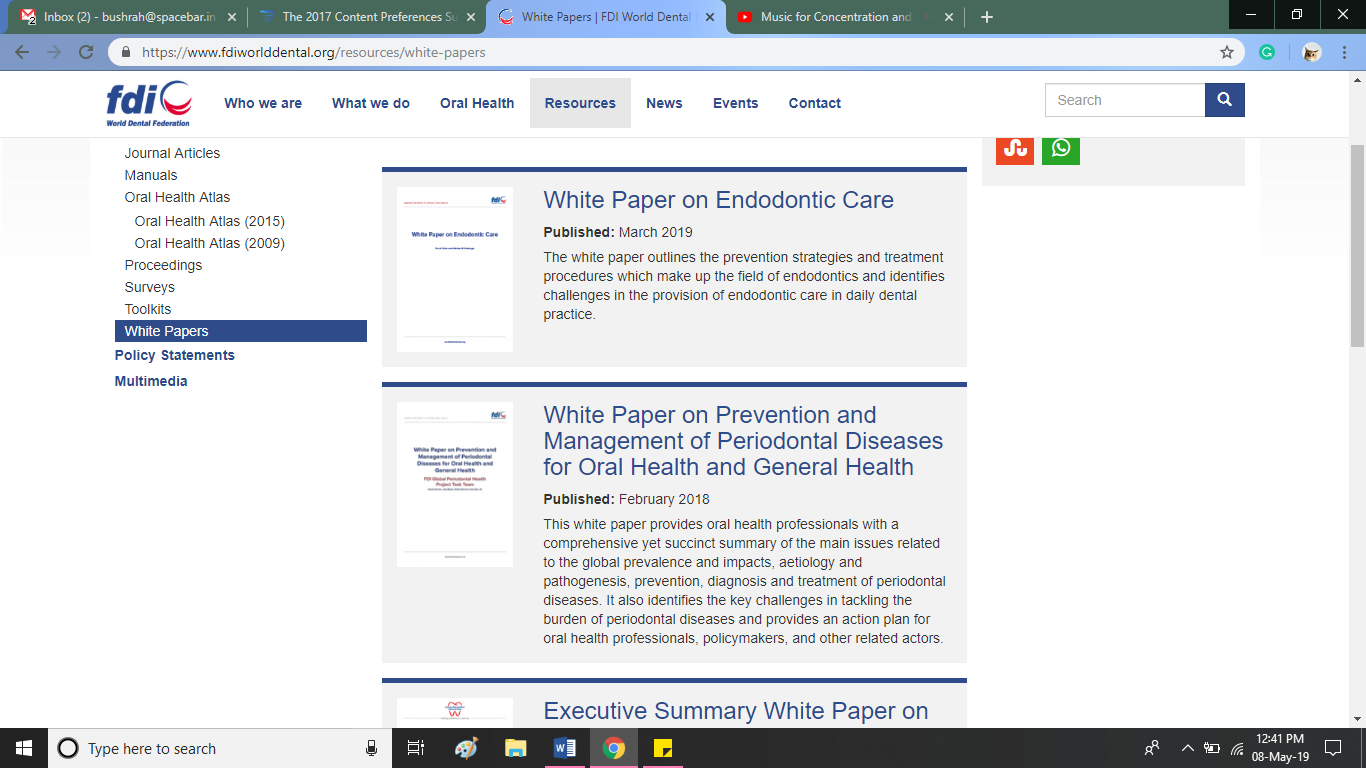Click the browser address bar URL
Viewport: 1366px width, 768px height.
click(x=313, y=52)
